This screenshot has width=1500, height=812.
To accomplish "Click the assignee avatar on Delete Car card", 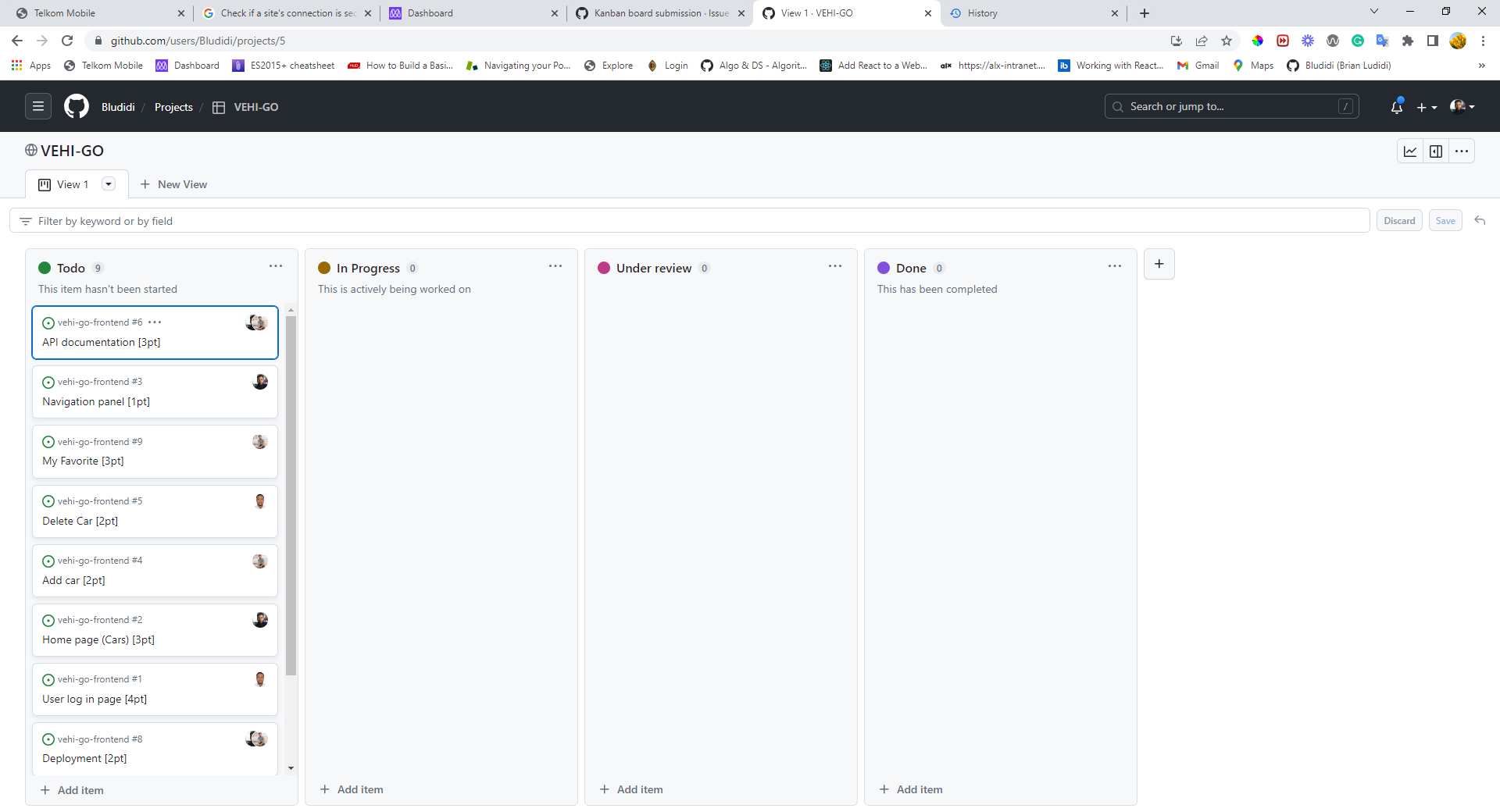I will pyautogui.click(x=261, y=501).
